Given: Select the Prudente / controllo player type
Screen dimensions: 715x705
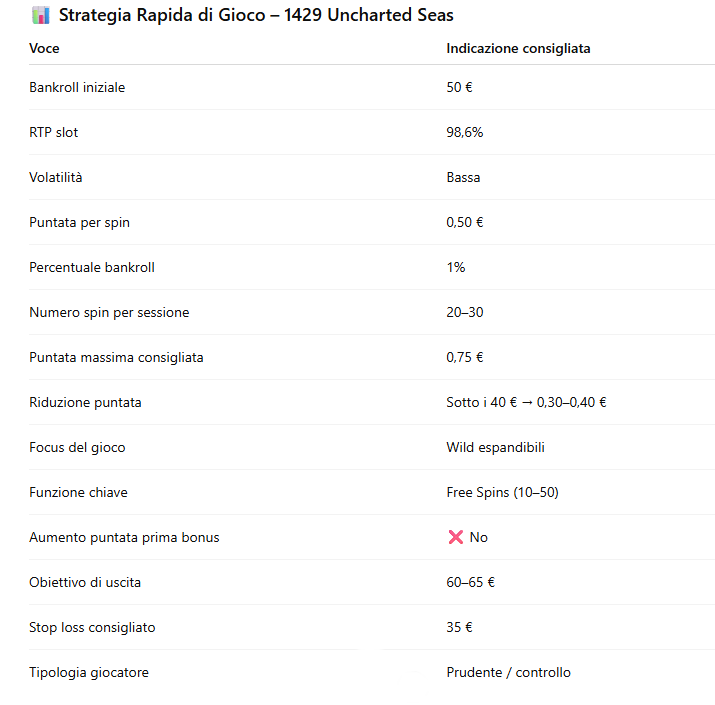Looking at the screenshot, I should (x=508, y=673).
